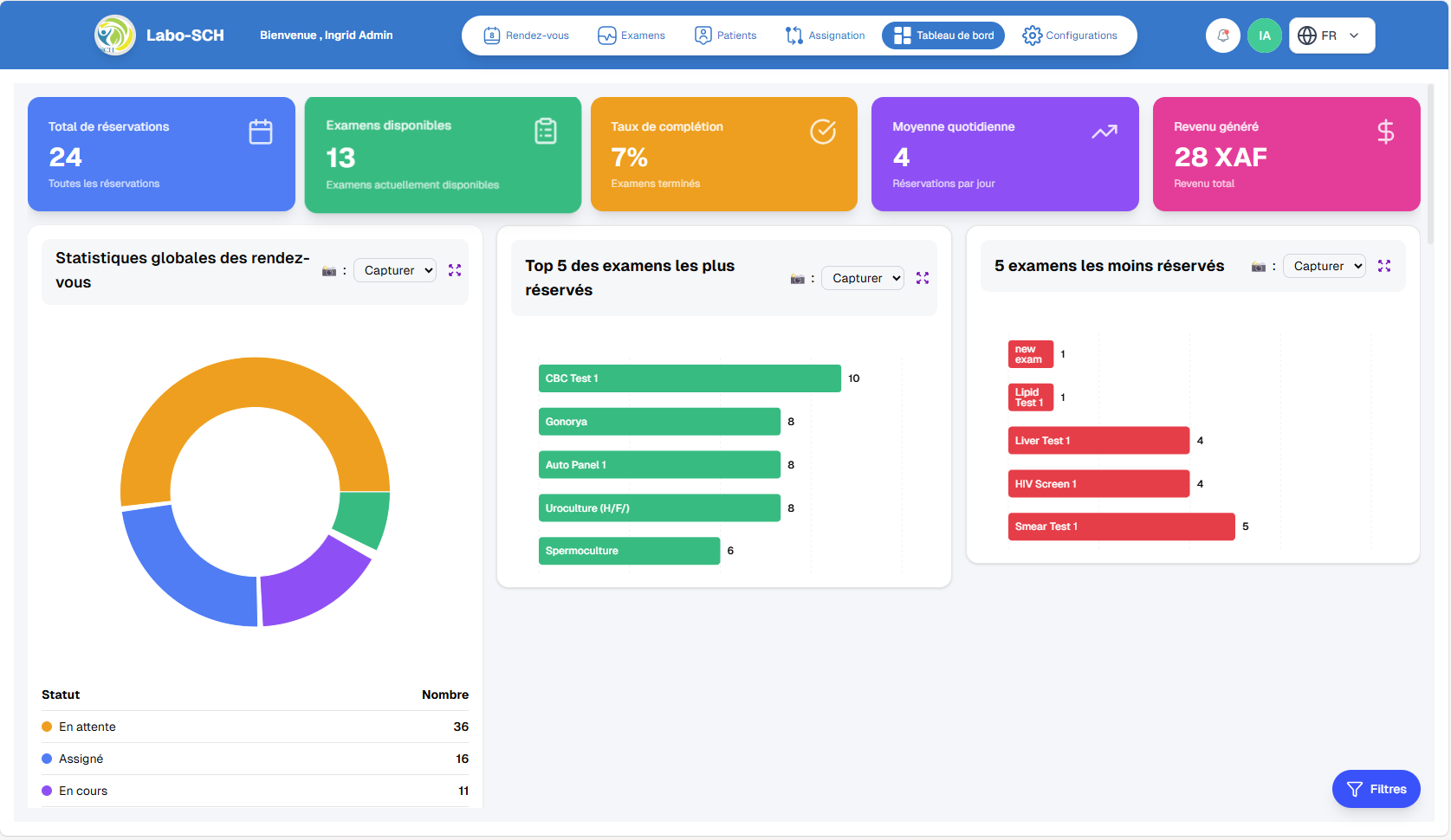Open the Examens tab
1451x840 pixels.
[x=632, y=36]
